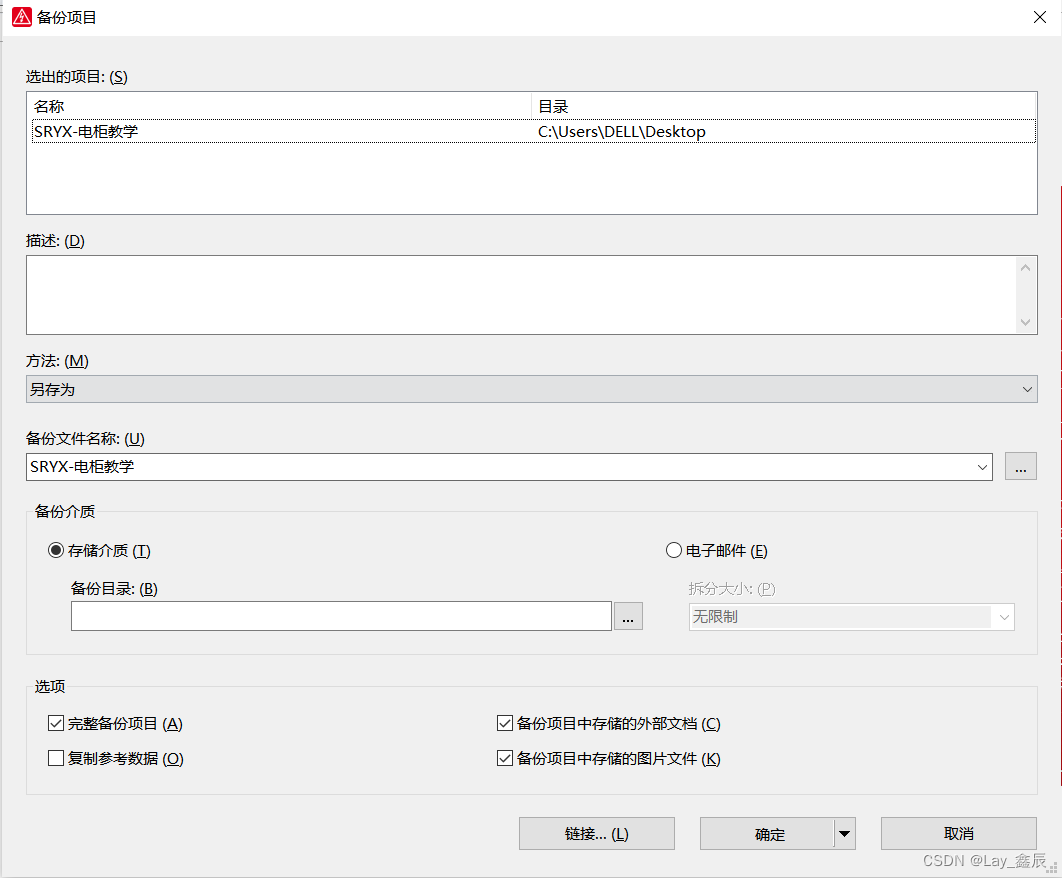Screen dimensions: 1062x878
Task: Click the 确定 button
Action: point(767,834)
